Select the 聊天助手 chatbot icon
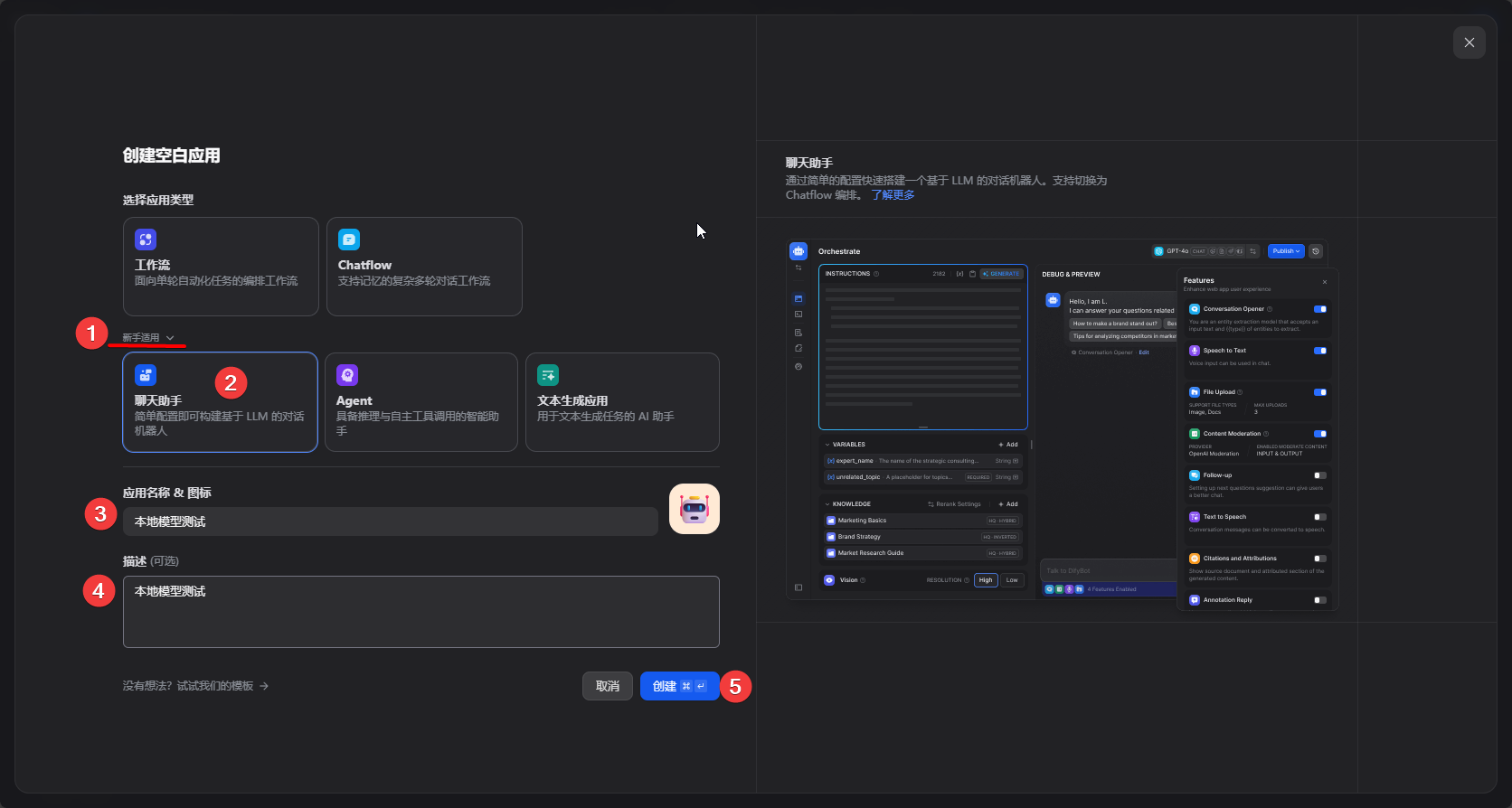Image resolution: width=1512 pixels, height=808 pixels. [x=146, y=375]
